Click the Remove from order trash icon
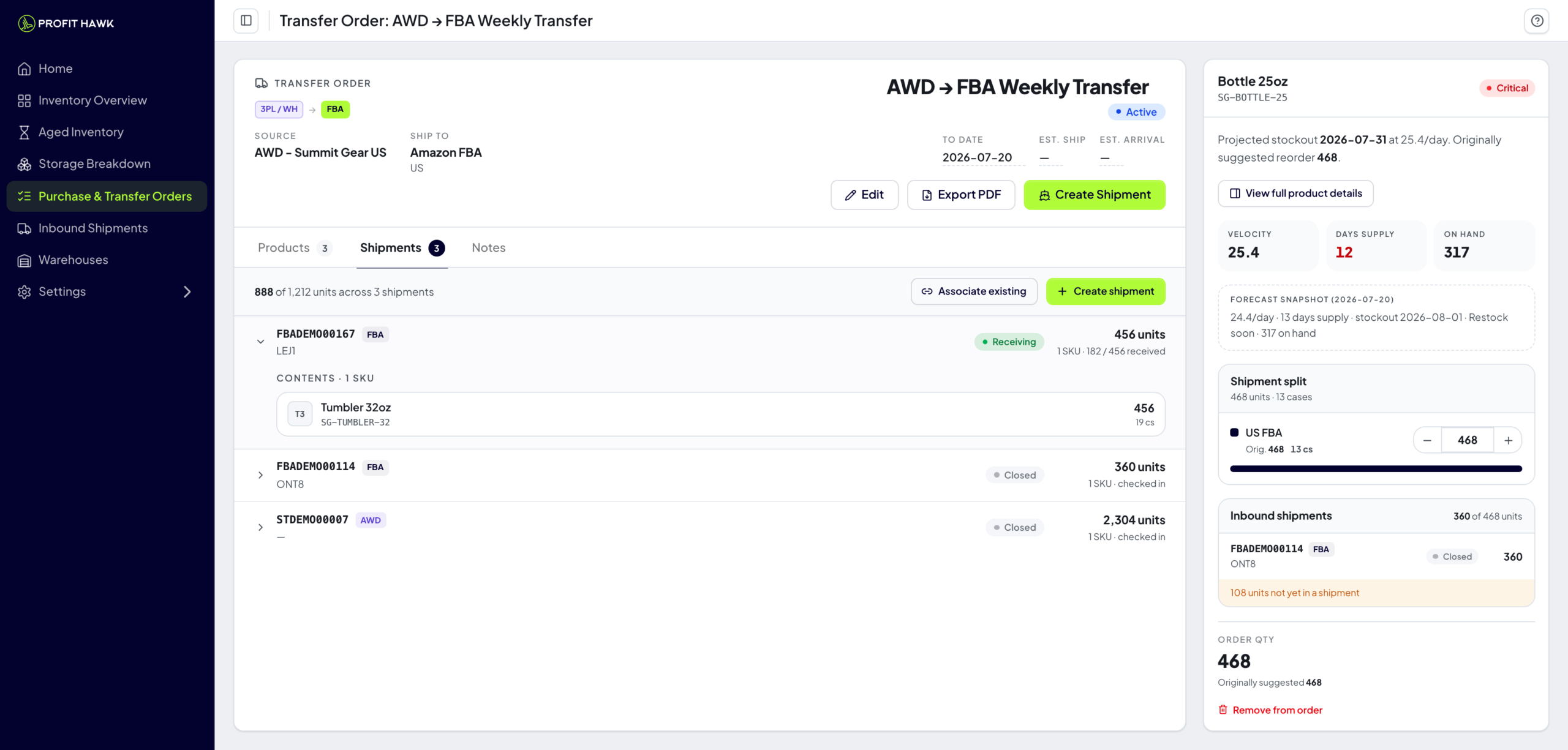 tap(1223, 710)
